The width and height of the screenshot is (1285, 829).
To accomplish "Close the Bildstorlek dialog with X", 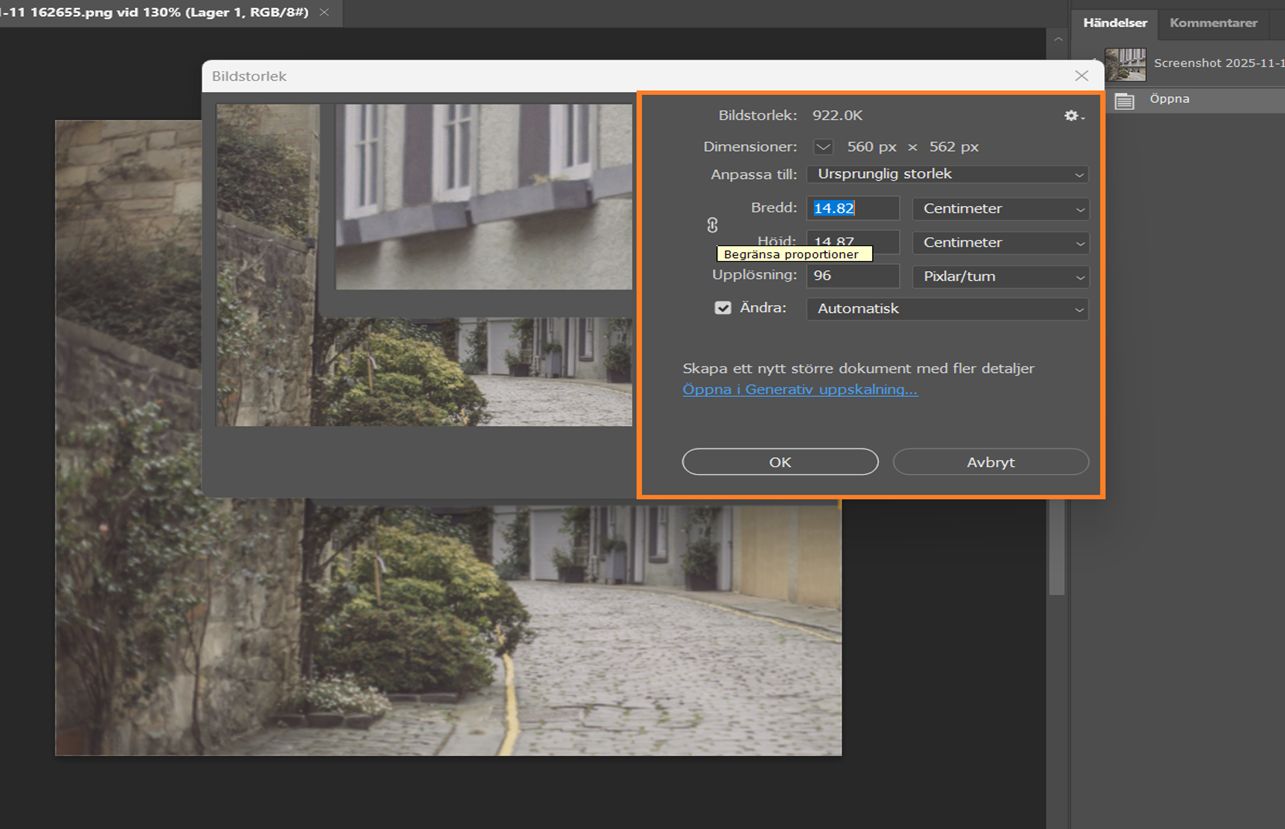I will pos(1081,76).
